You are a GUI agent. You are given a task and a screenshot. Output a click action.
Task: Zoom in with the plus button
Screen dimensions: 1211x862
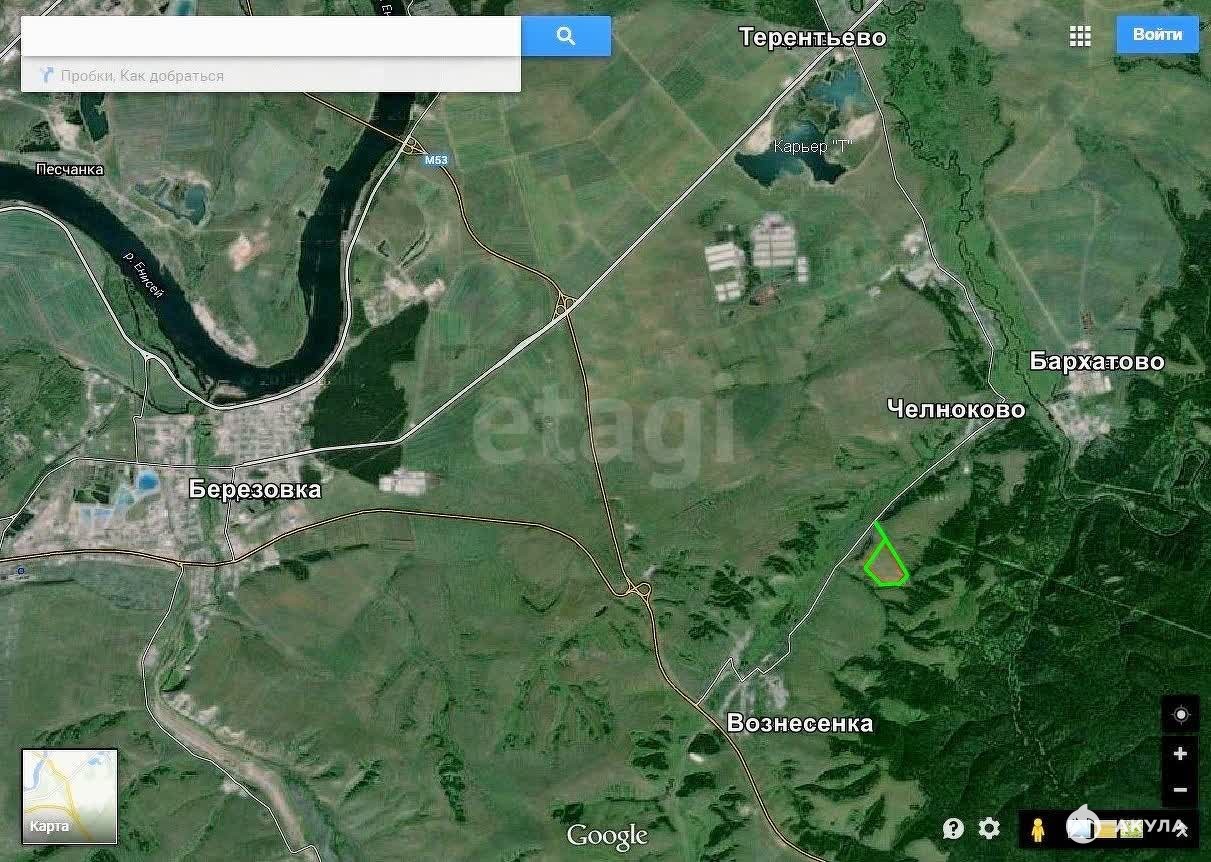click(1180, 754)
